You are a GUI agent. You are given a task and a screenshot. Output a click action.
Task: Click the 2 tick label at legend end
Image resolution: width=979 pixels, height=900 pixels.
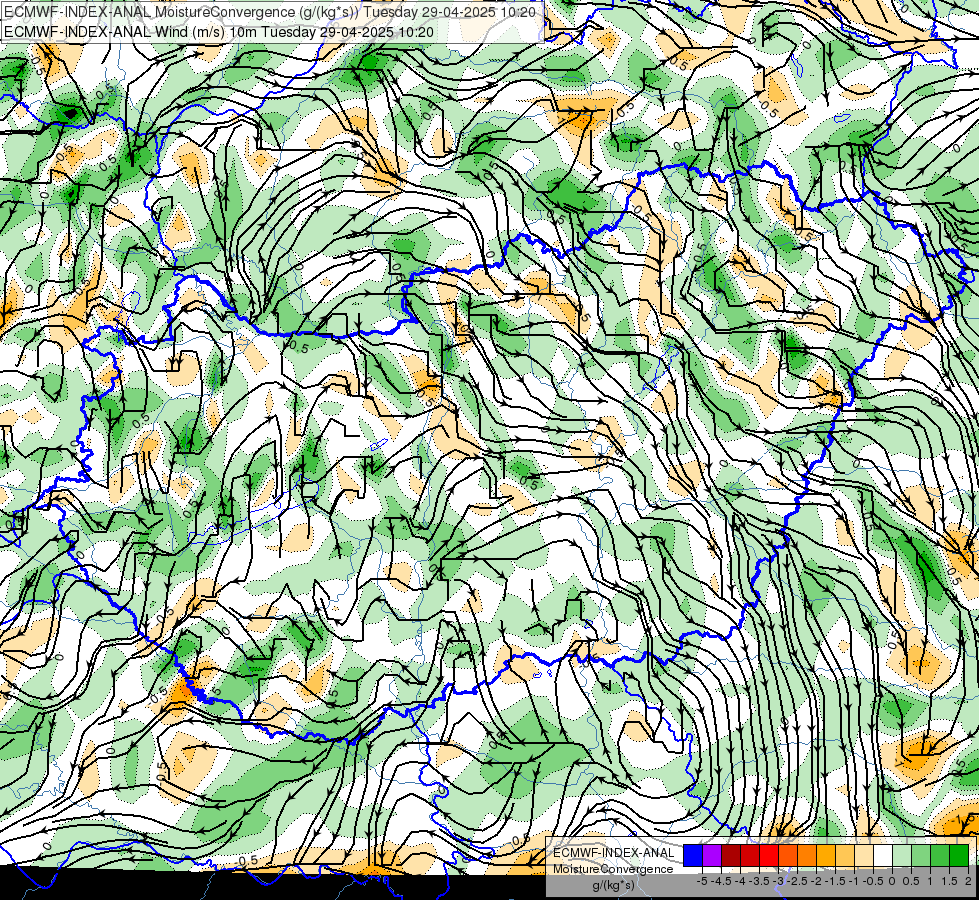tap(968, 881)
